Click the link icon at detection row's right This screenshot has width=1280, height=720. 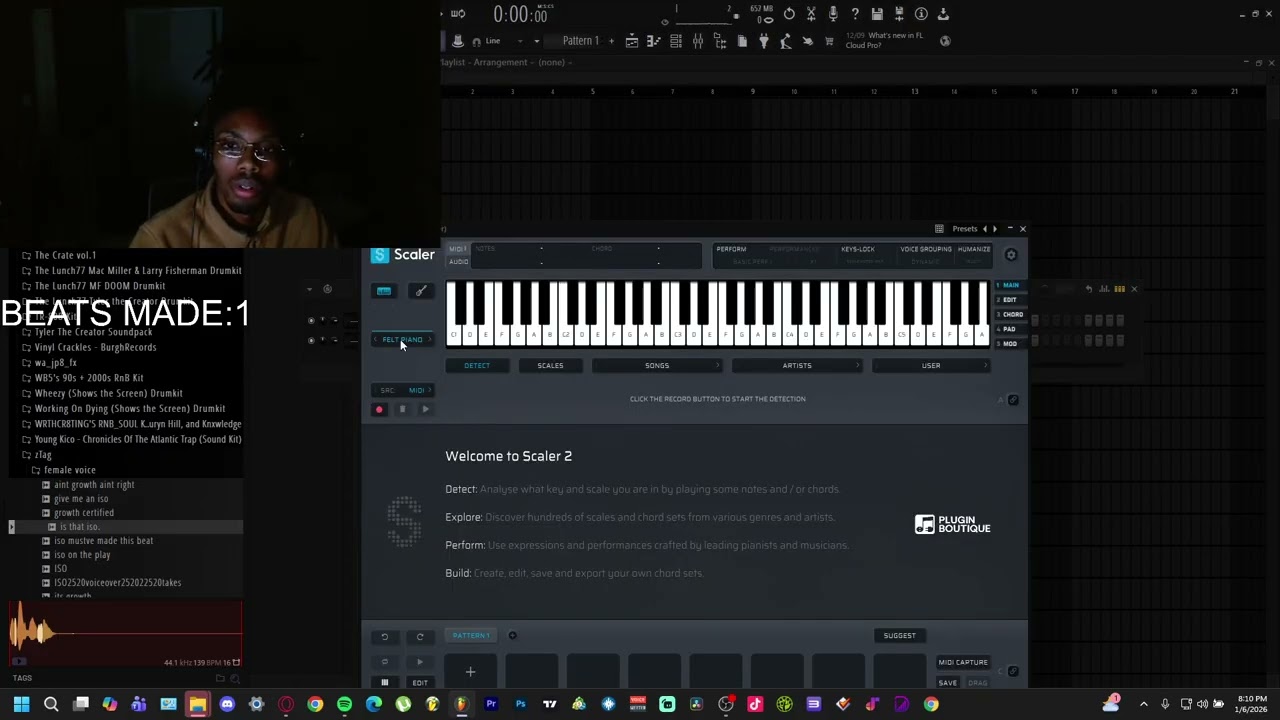(1013, 400)
